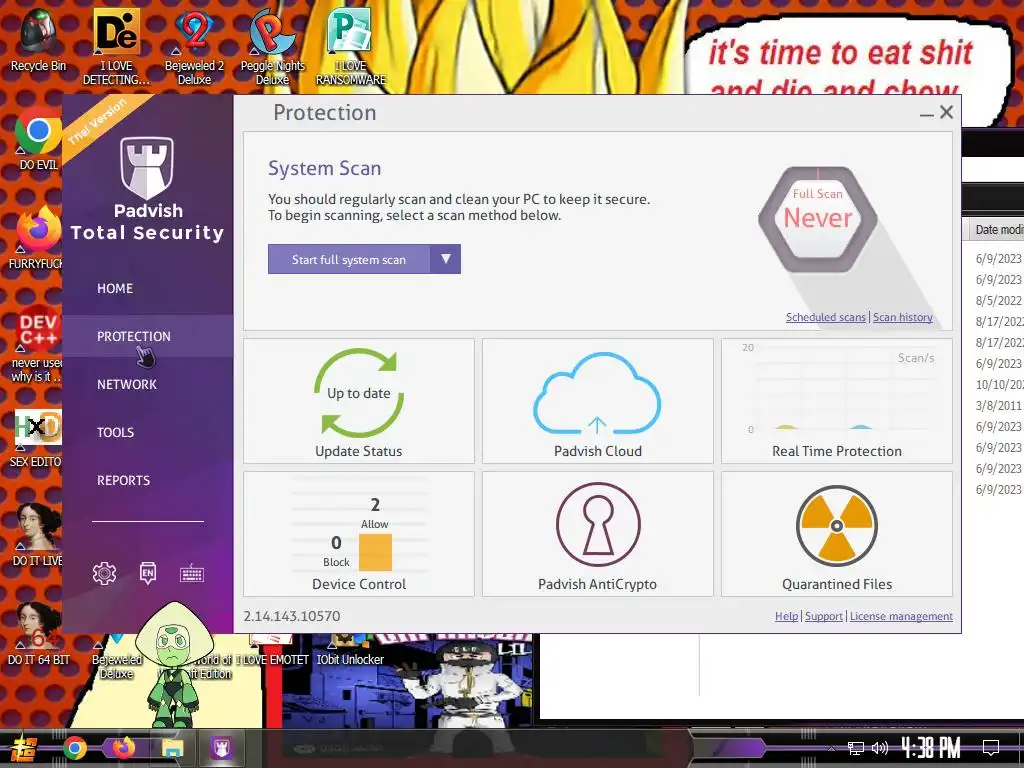Open the Quarantined Files radiation tile
Image resolution: width=1024 pixels, height=768 pixels.
pos(837,534)
